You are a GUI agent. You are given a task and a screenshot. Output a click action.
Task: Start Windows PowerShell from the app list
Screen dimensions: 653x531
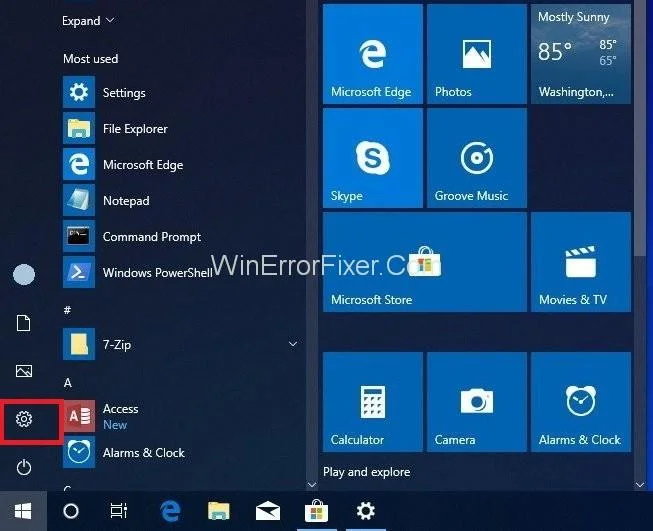click(x=181, y=272)
